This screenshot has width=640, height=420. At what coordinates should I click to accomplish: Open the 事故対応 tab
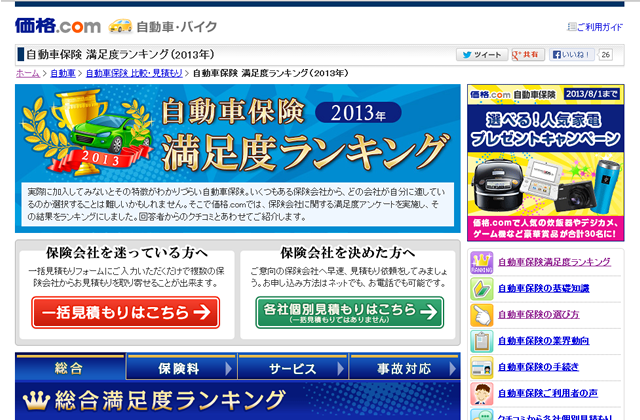click(x=404, y=368)
